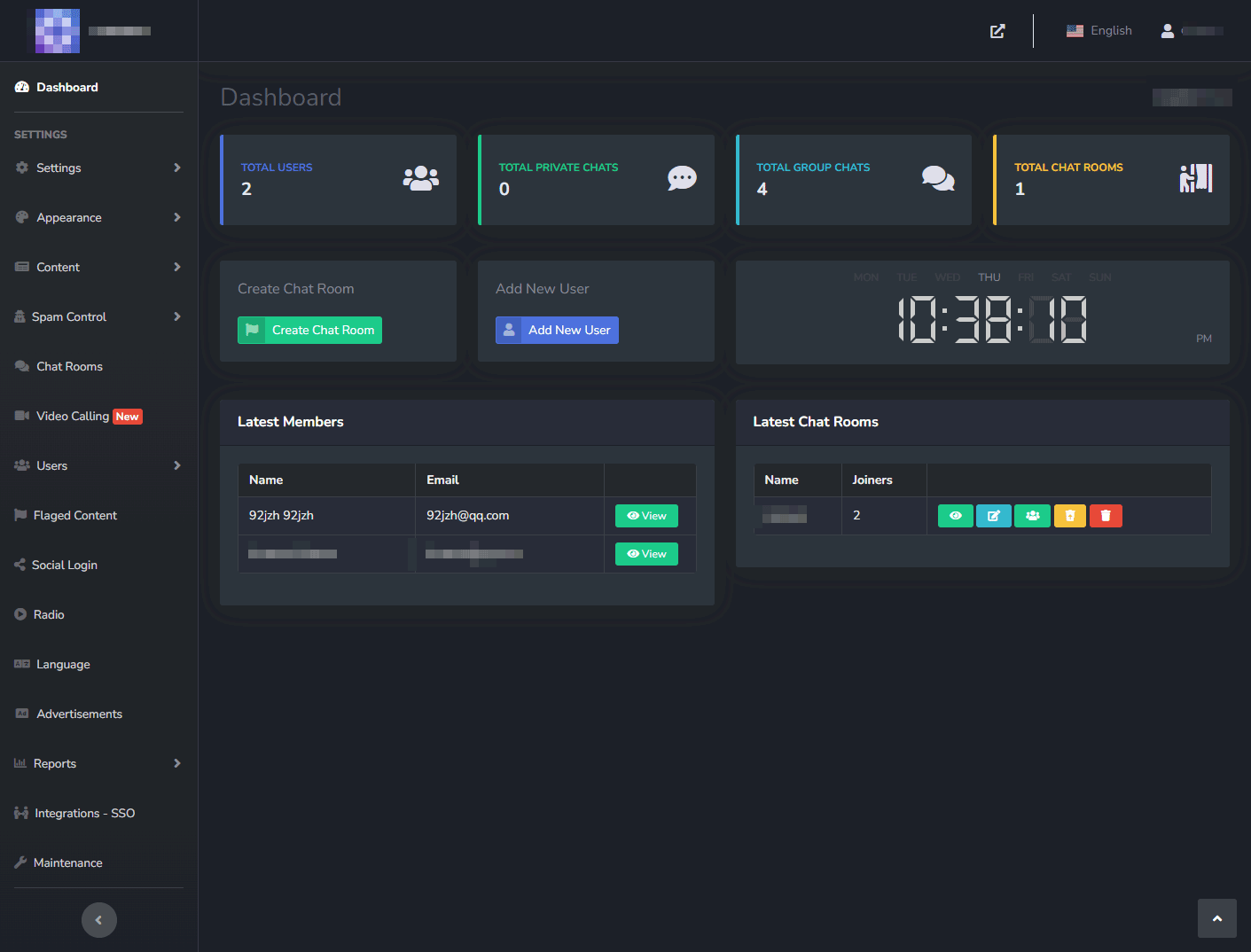The image size is (1251, 952).
Task: View the member 92jzh 92jzh
Action: pyautogui.click(x=646, y=516)
